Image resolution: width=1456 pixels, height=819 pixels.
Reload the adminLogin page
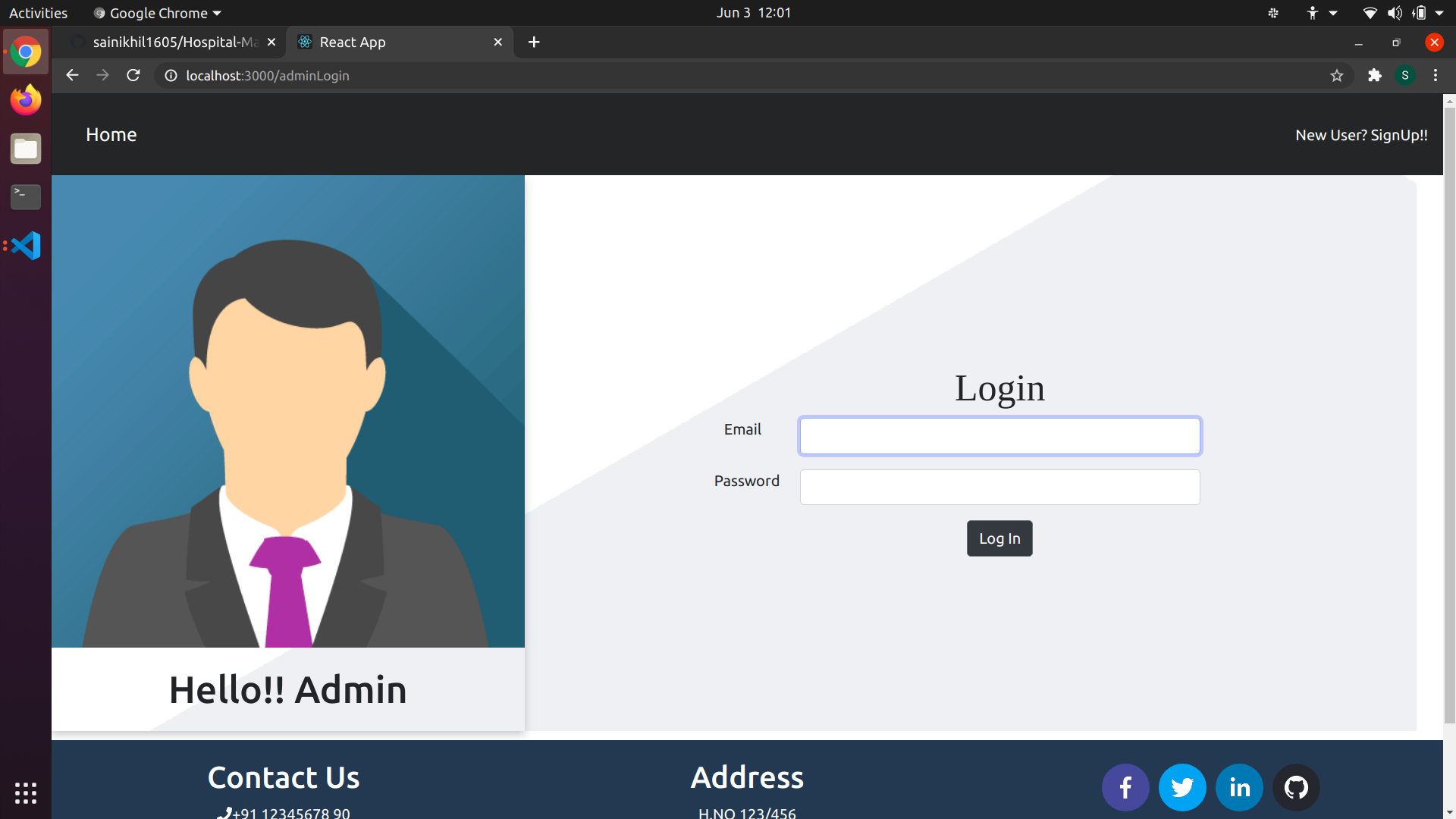pyautogui.click(x=133, y=76)
